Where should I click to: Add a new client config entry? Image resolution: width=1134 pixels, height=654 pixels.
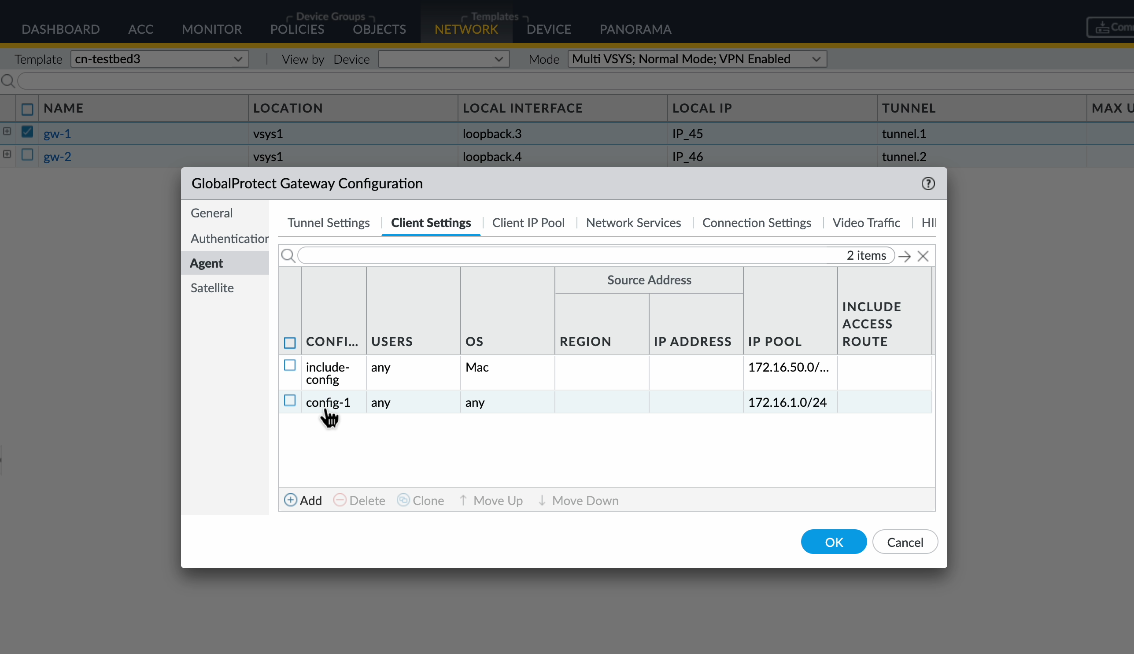tap(303, 500)
